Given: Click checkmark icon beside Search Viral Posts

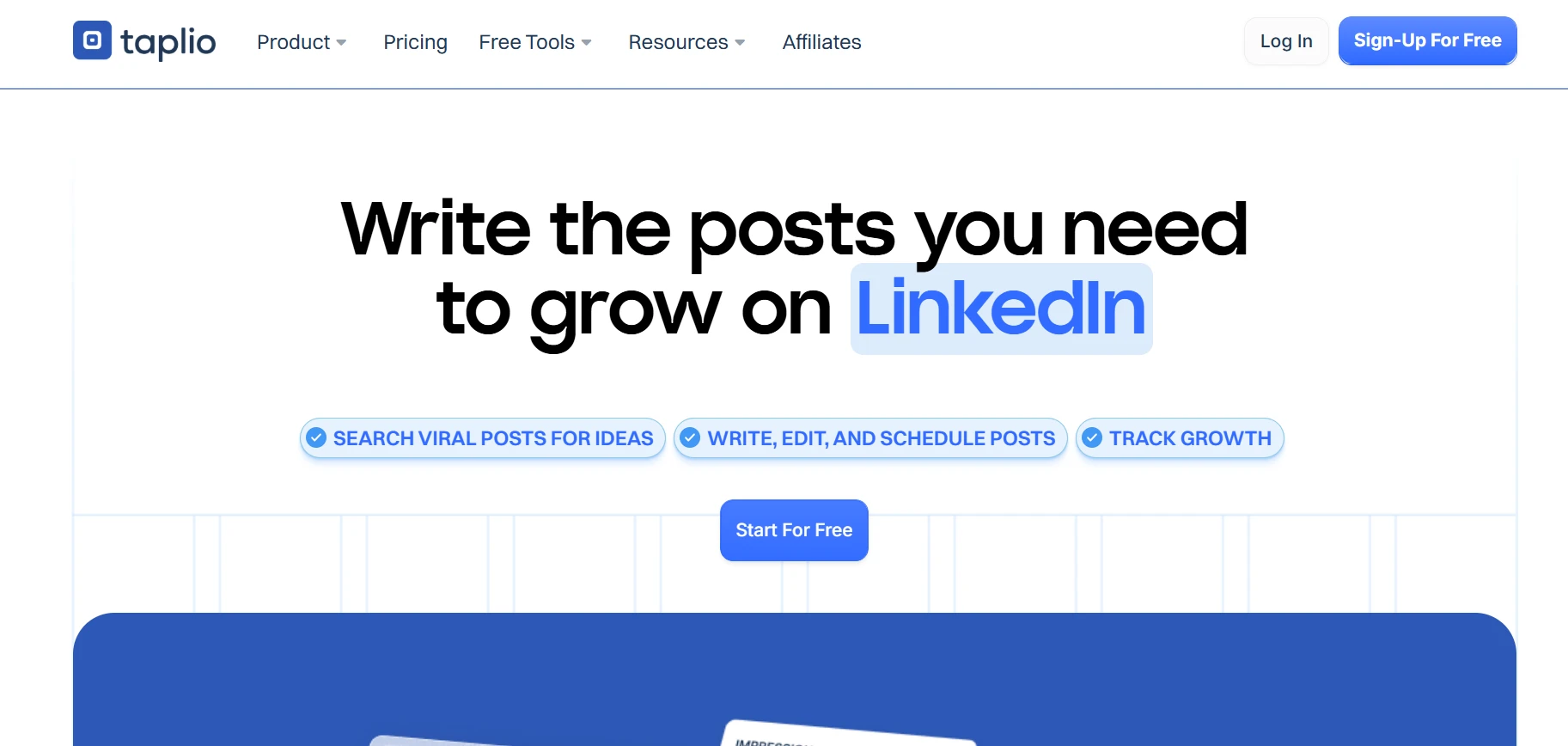Looking at the screenshot, I should tap(316, 438).
